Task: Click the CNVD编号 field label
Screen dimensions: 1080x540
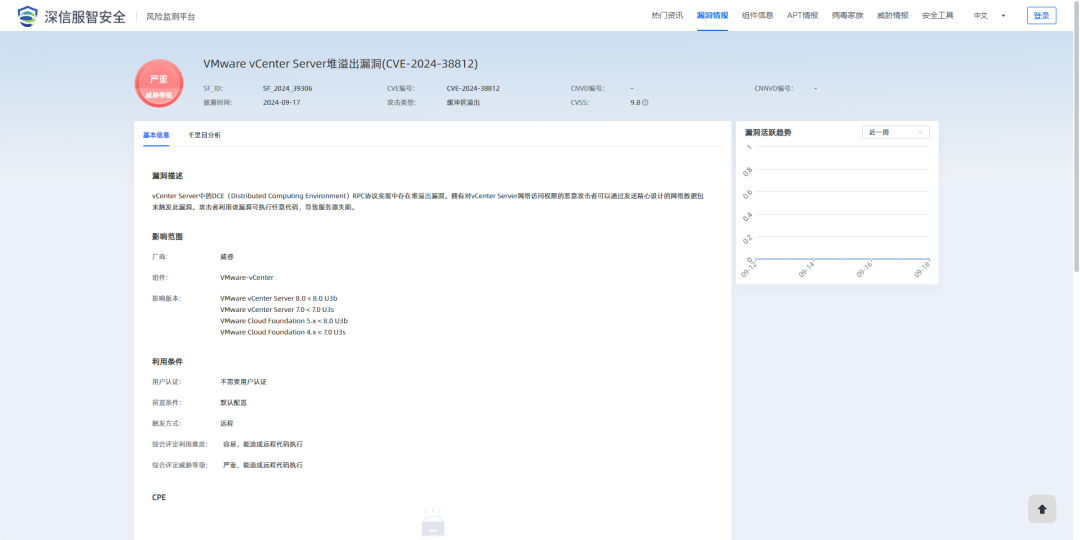Action: [588, 89]
